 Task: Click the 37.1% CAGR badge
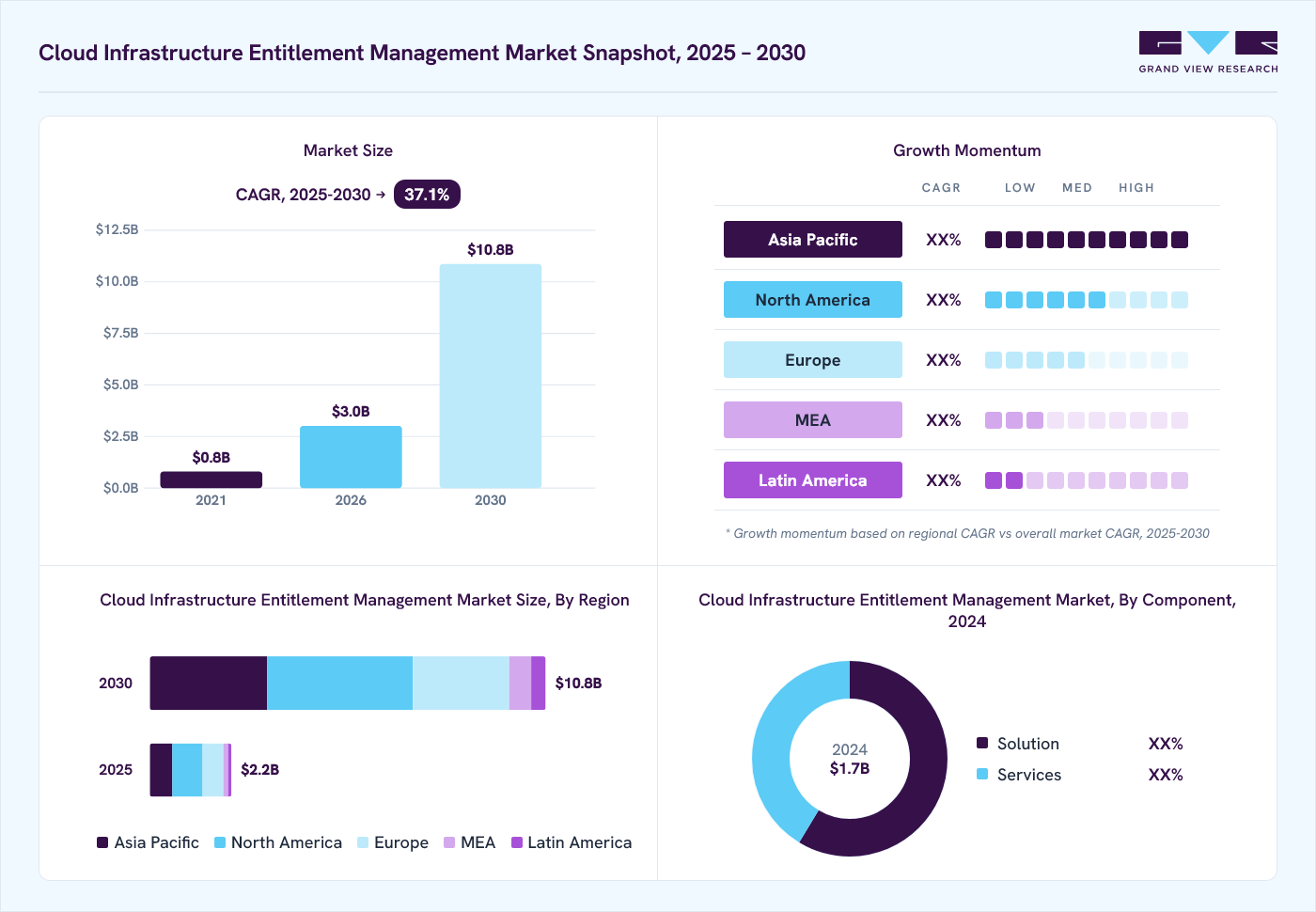pos(427,195)
